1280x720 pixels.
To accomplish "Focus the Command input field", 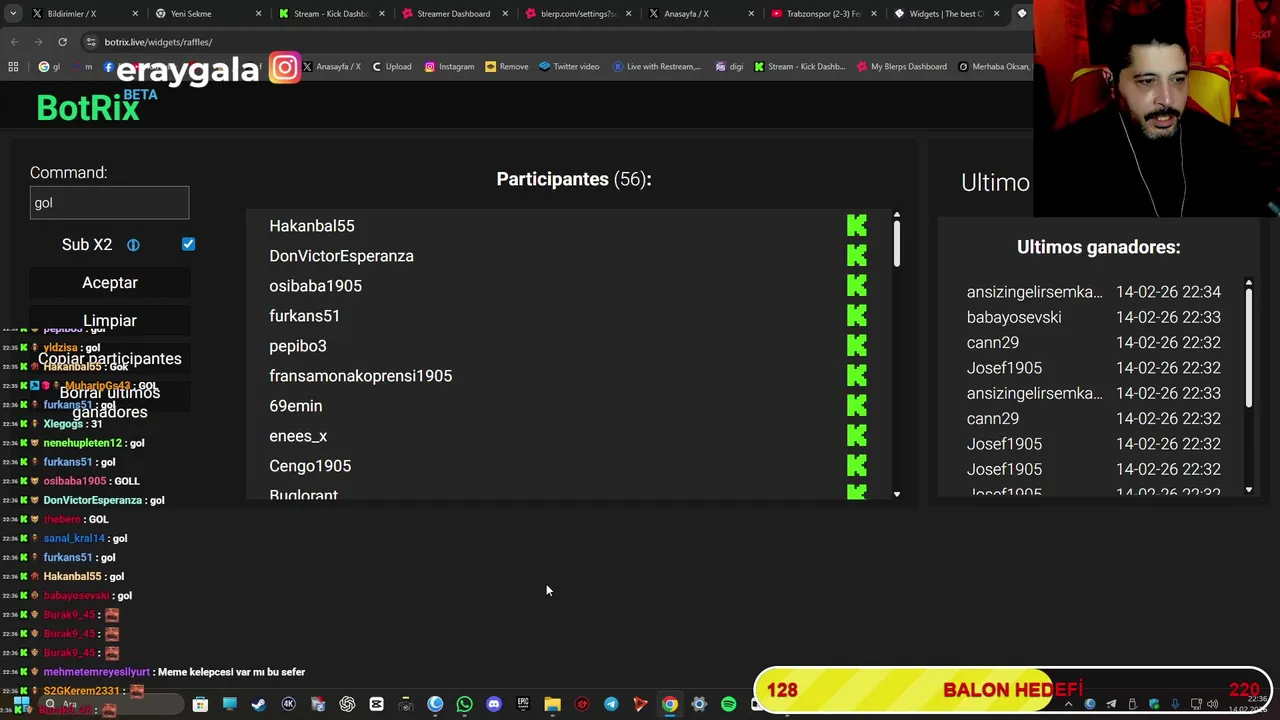I will click(109, 203).
